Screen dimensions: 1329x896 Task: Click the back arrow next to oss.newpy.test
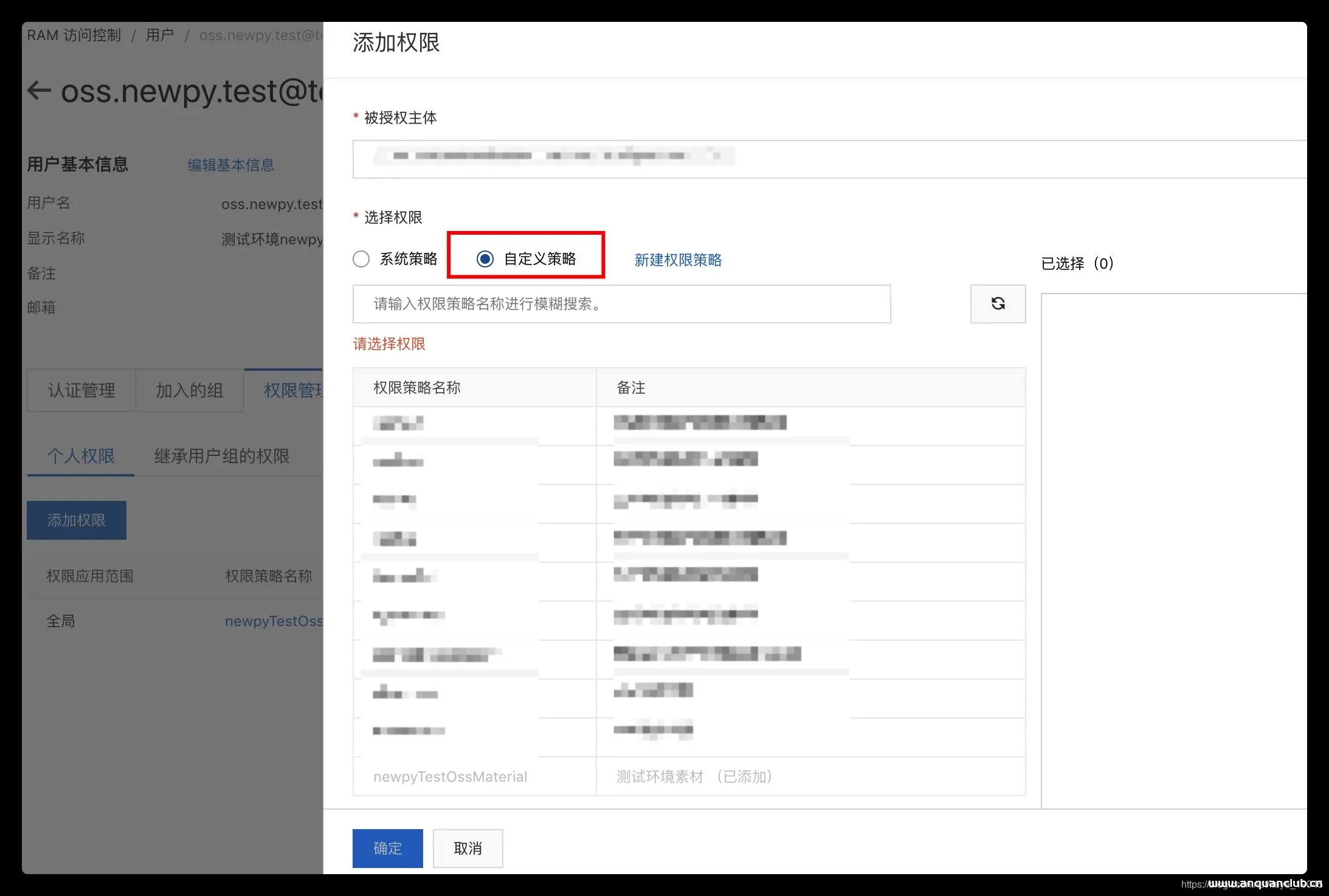pos(38,90)
